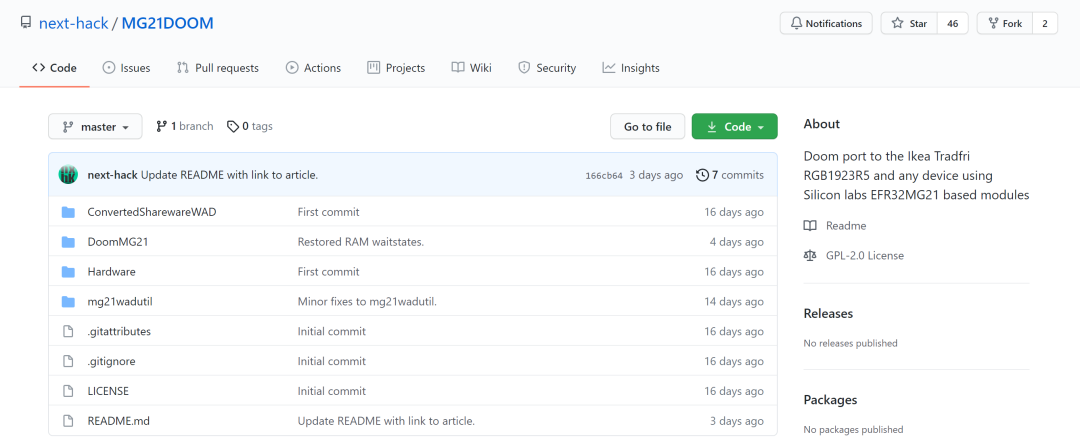
Task: Click the Go to file button
Action: pos(647,127)
